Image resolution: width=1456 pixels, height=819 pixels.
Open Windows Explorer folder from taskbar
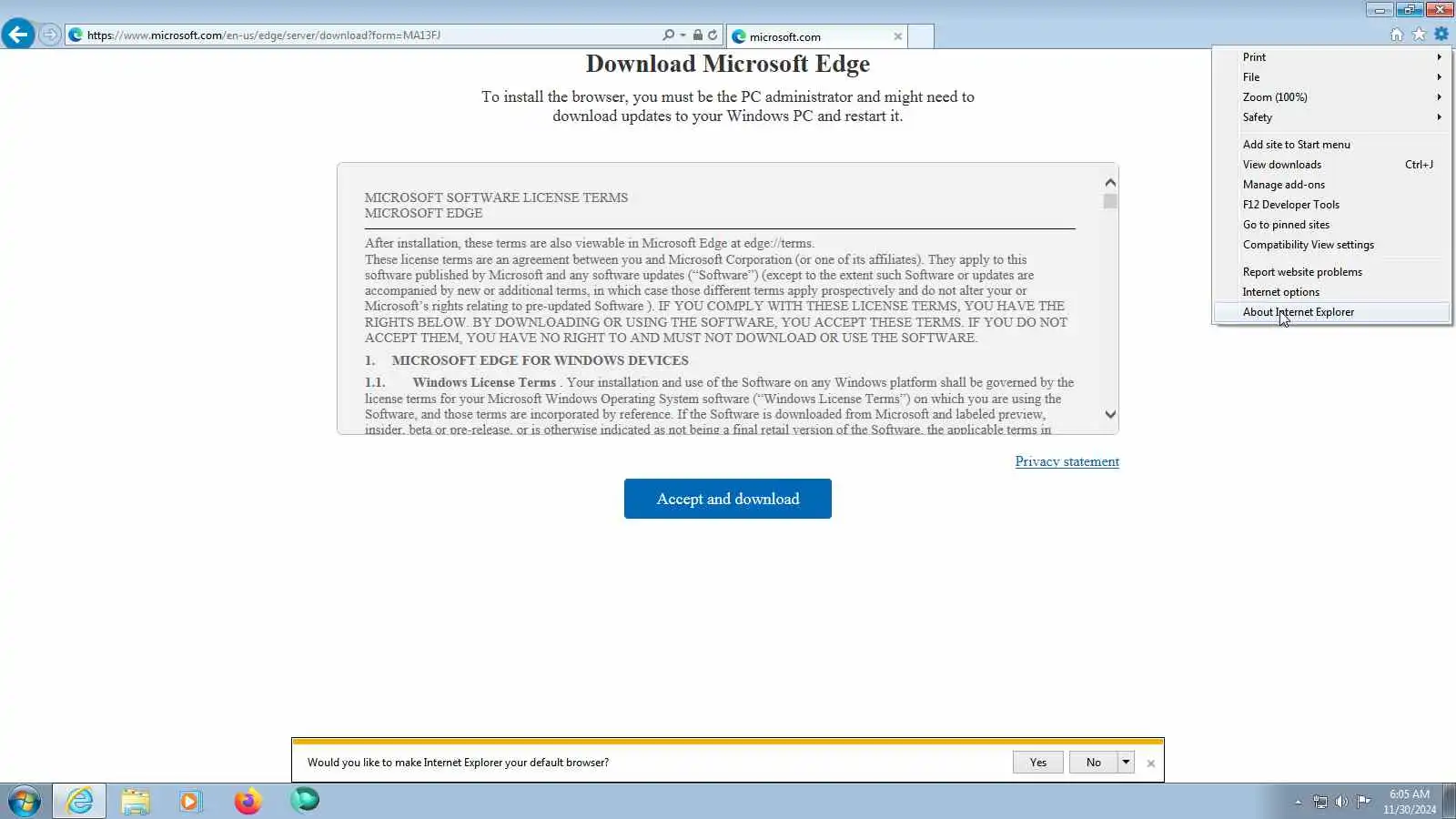click(135, 801)
